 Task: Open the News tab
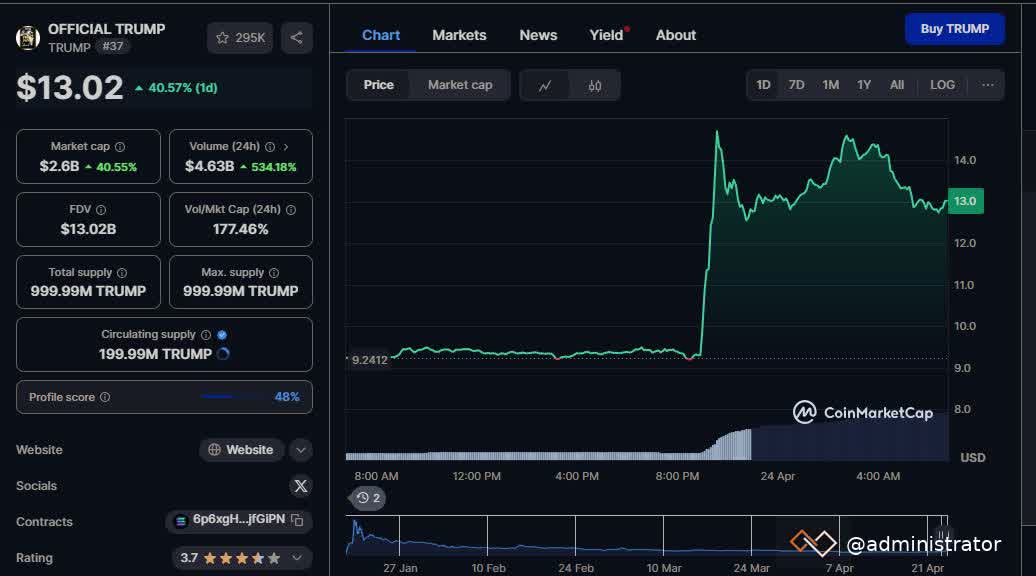tap(538, 35)
